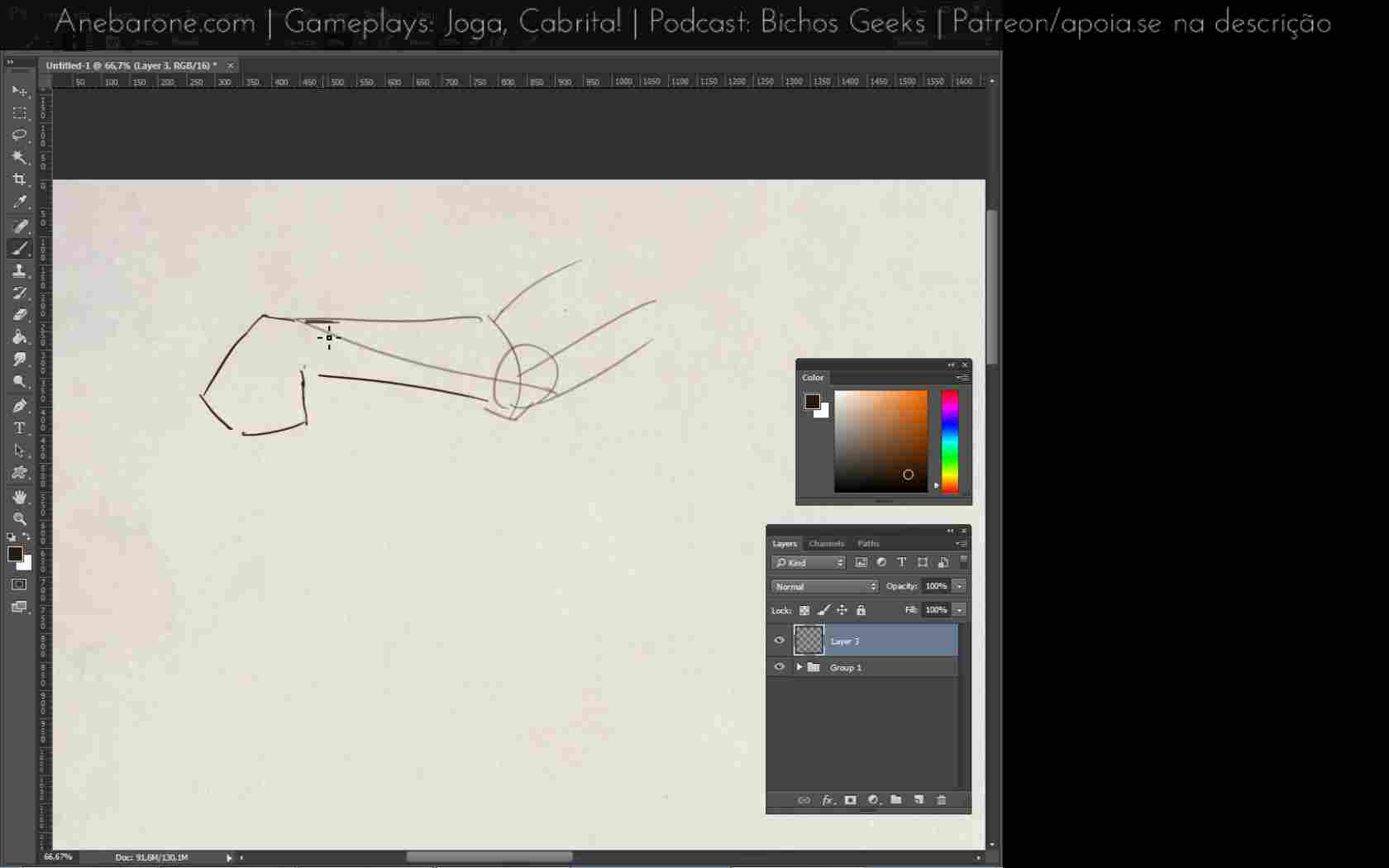Toggle lock all
Screen dimensions: 1389x868
(861, 610)
